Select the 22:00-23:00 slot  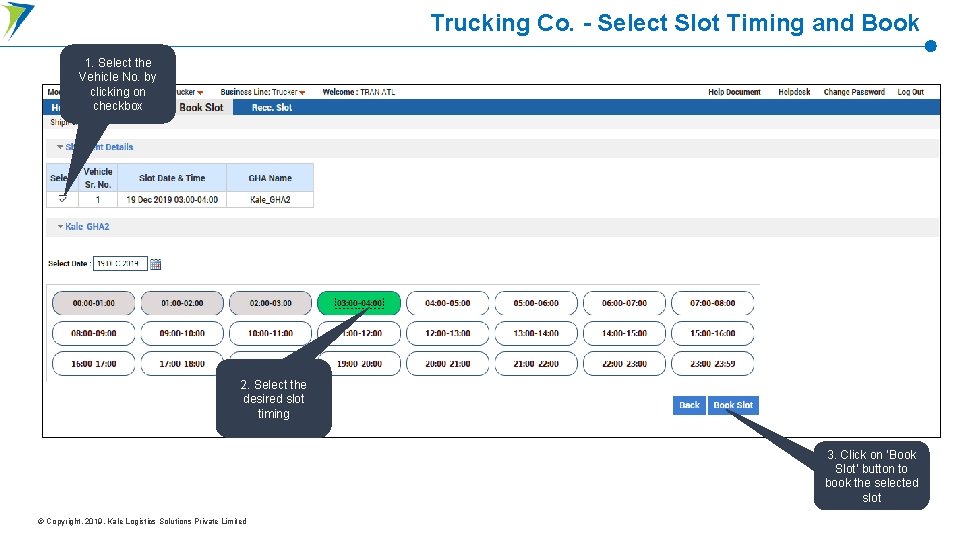(624, 364)
